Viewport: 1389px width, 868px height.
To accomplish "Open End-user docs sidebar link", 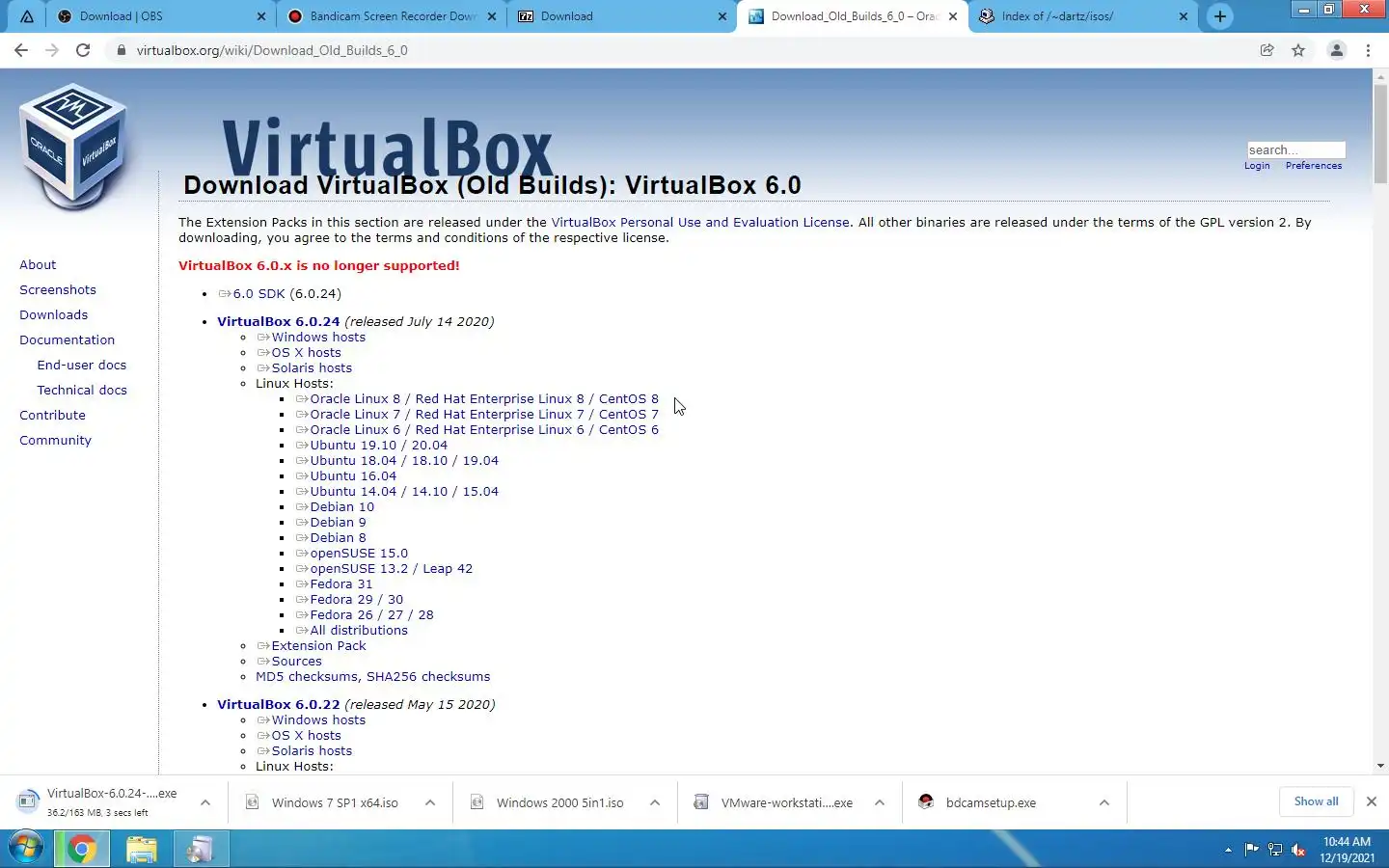I will (82, 365).
